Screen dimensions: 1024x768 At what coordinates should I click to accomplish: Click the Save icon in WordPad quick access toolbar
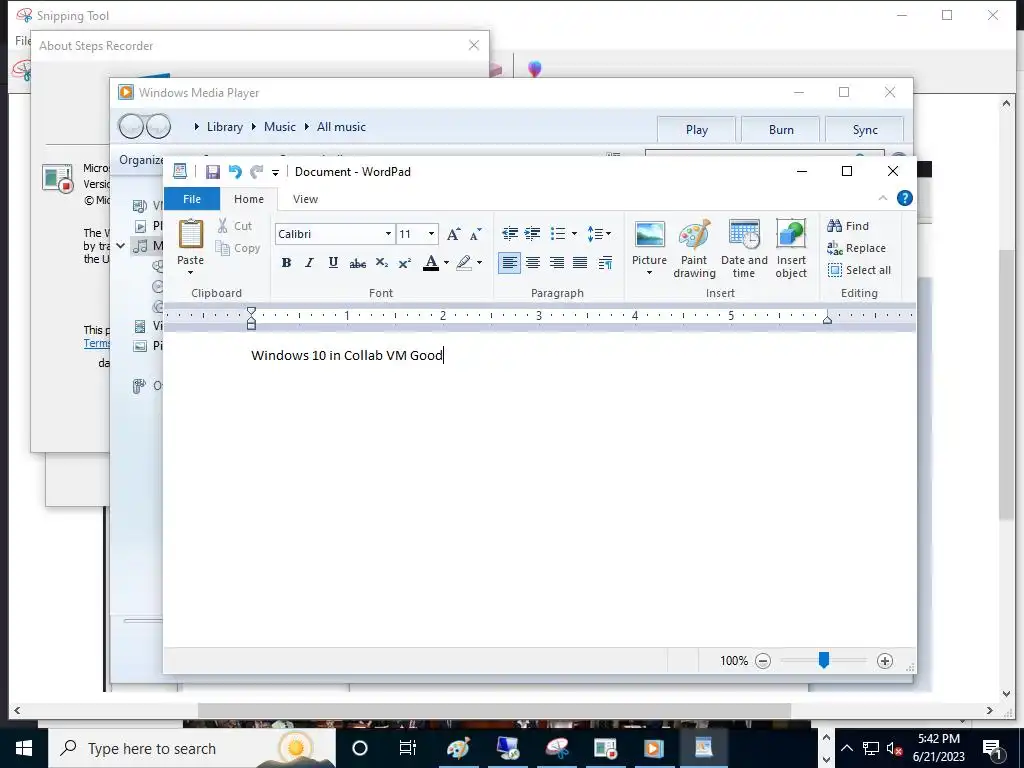tap(212, 172)
